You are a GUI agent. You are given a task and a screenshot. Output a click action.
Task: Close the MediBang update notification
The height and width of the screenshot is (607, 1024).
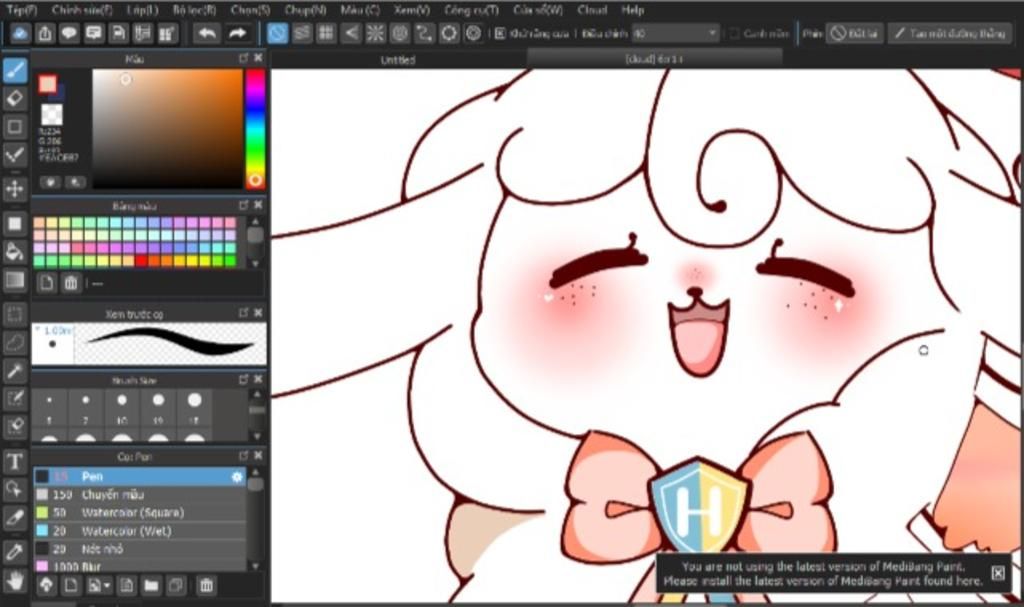click(998, 573)
